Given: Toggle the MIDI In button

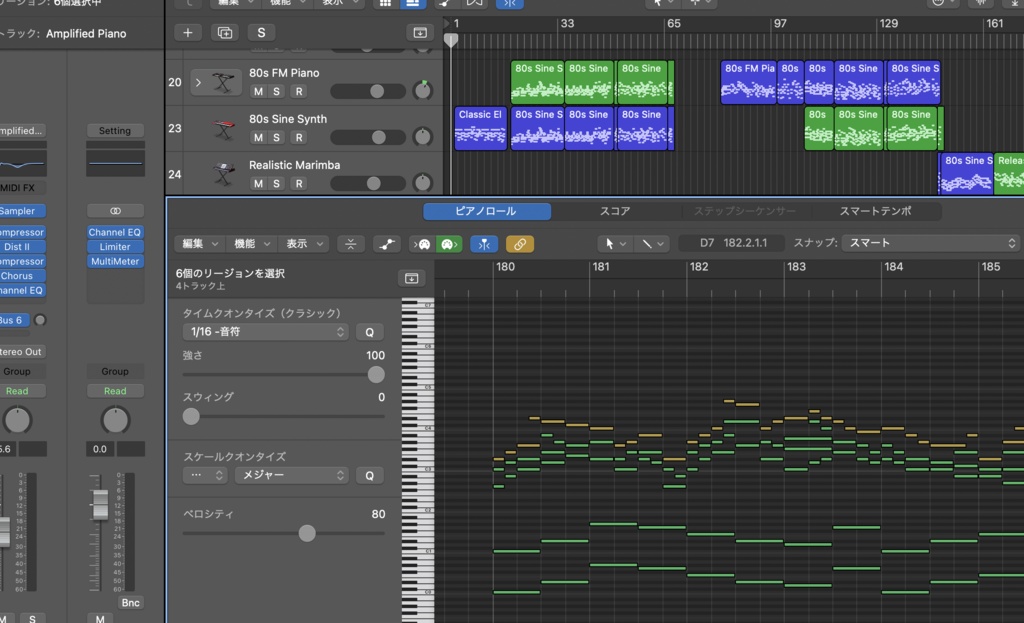Looking at the screenshot, I should [422, 244].
